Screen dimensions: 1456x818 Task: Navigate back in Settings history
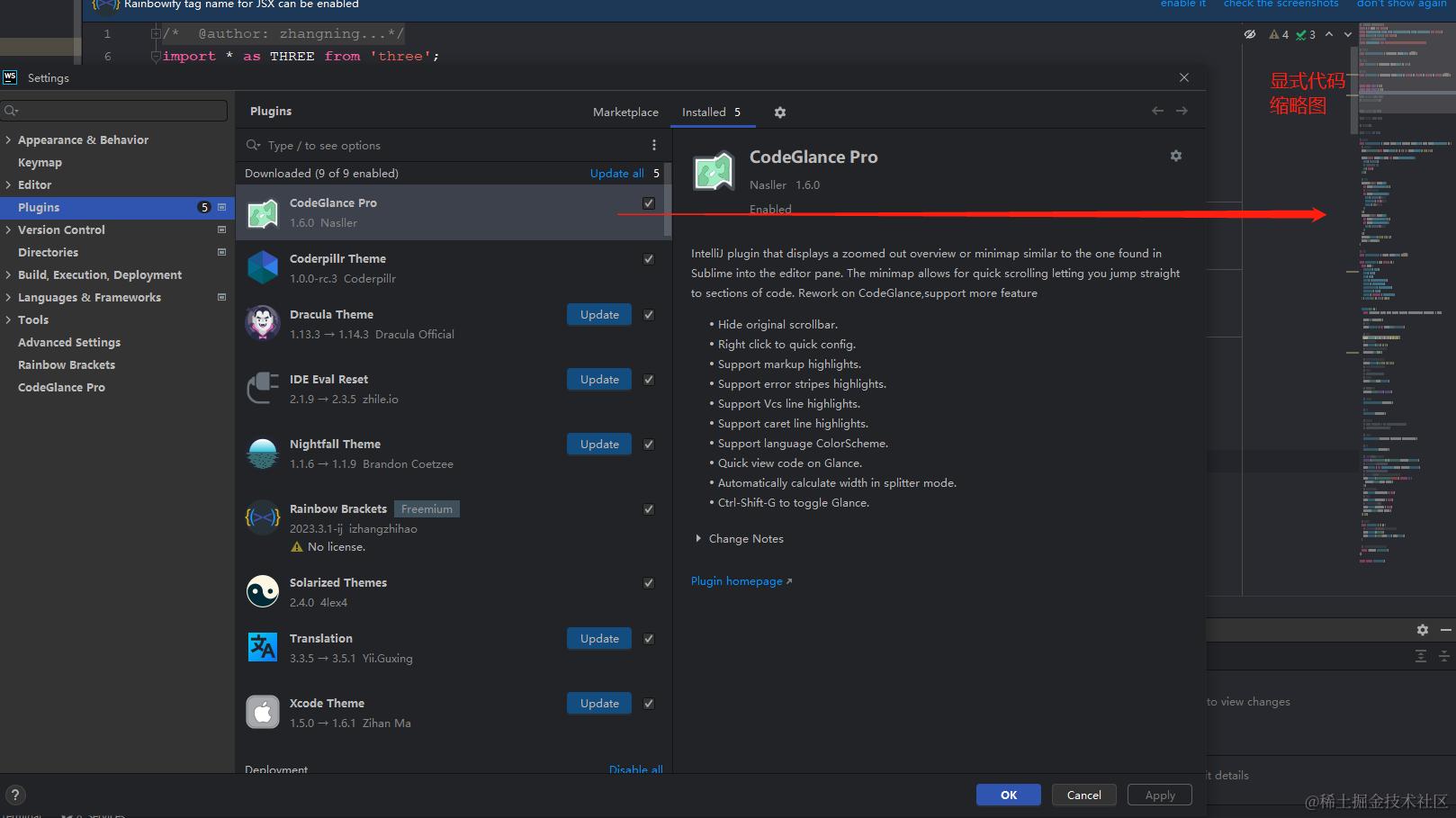click(1157, 111)
